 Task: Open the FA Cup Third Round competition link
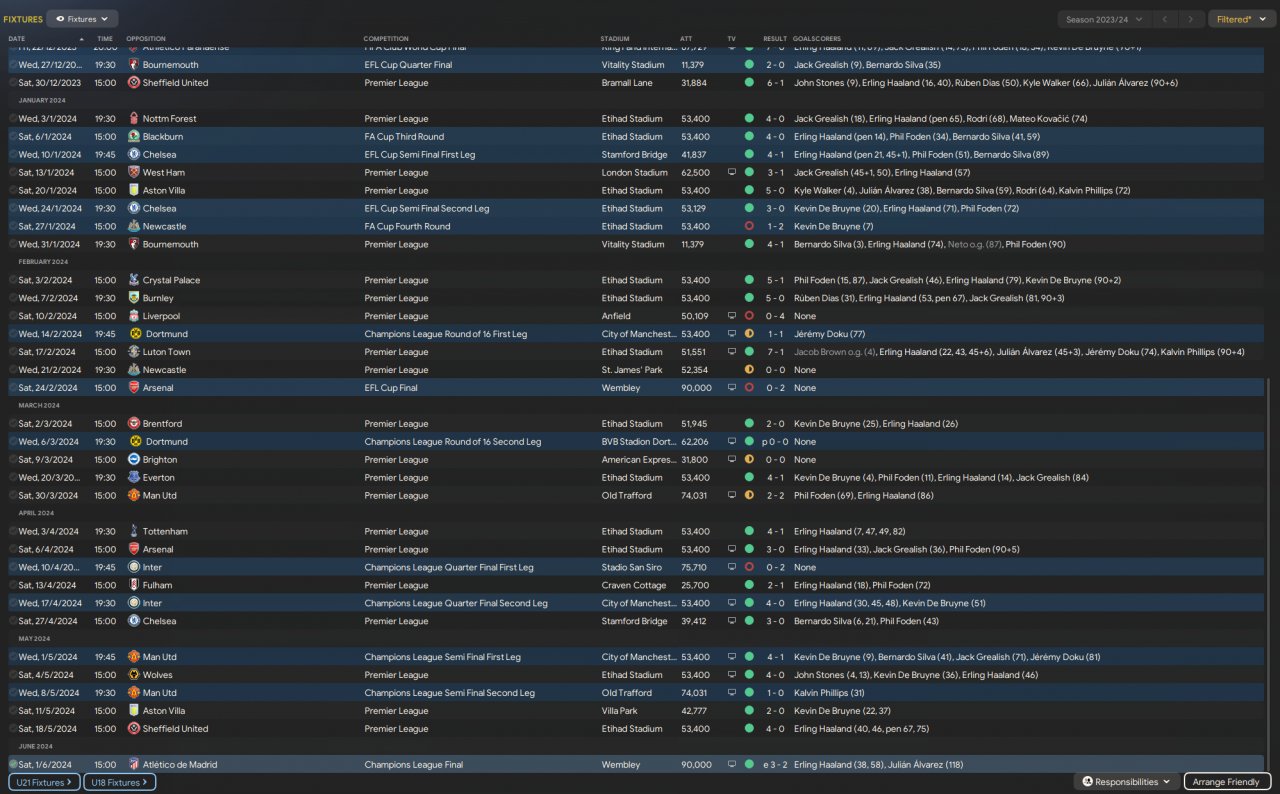click(404, 137)
